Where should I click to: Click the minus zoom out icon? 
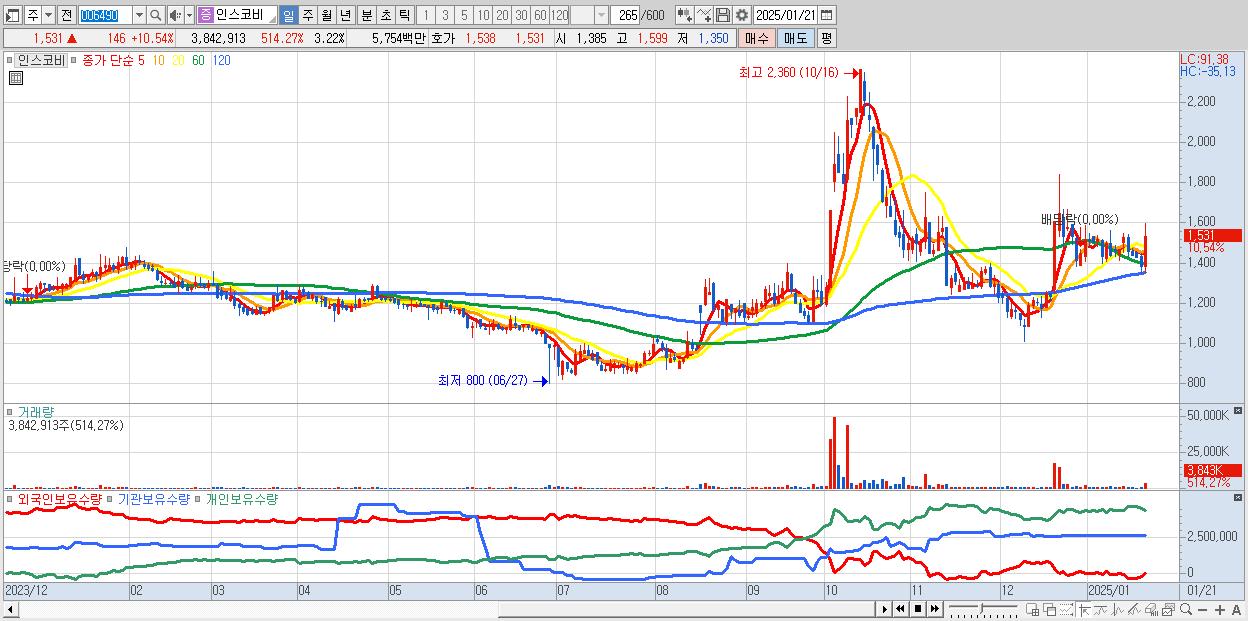coord(1202,609)
